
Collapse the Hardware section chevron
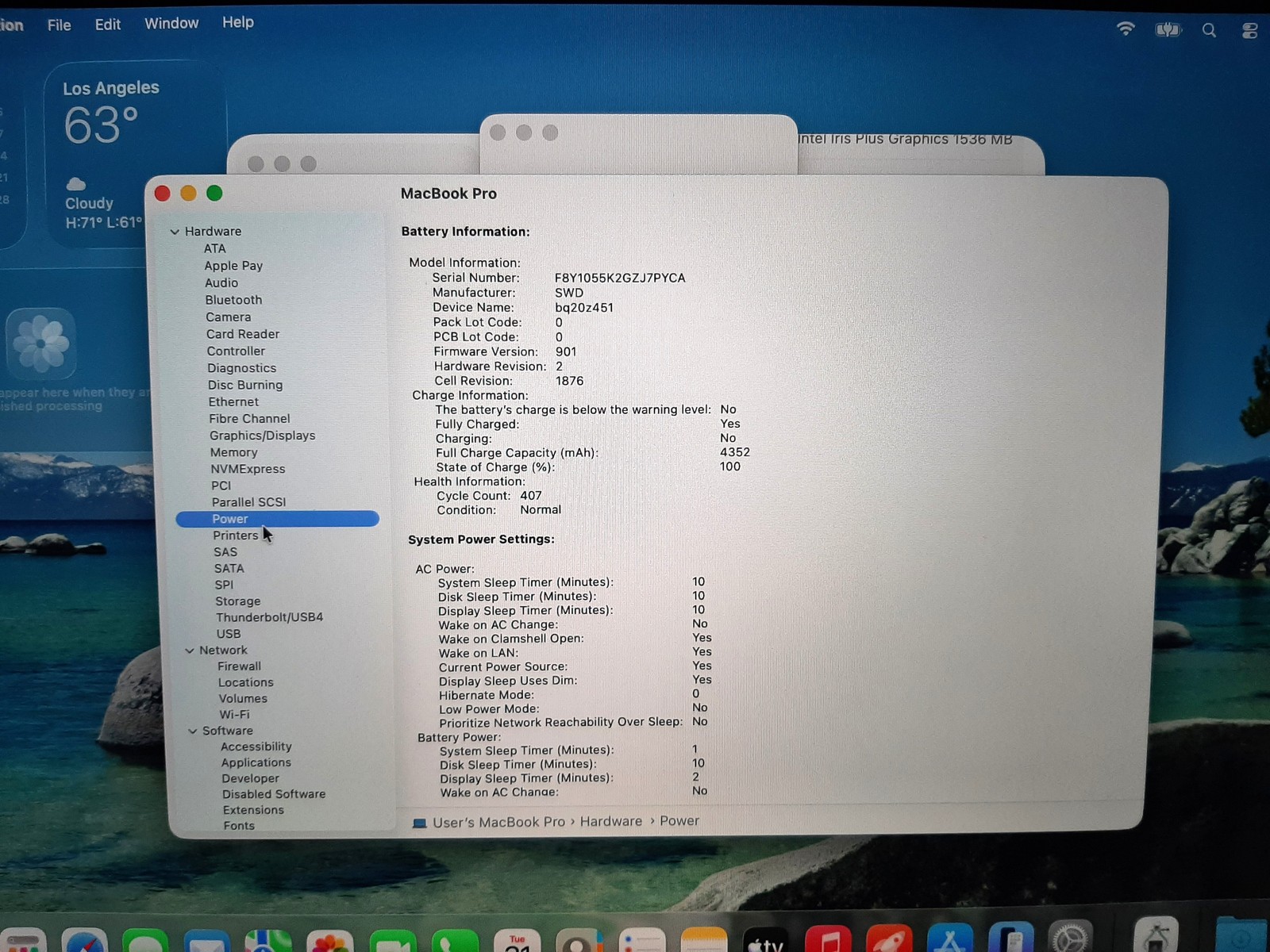pyautogui.click(x=175, y=232)
